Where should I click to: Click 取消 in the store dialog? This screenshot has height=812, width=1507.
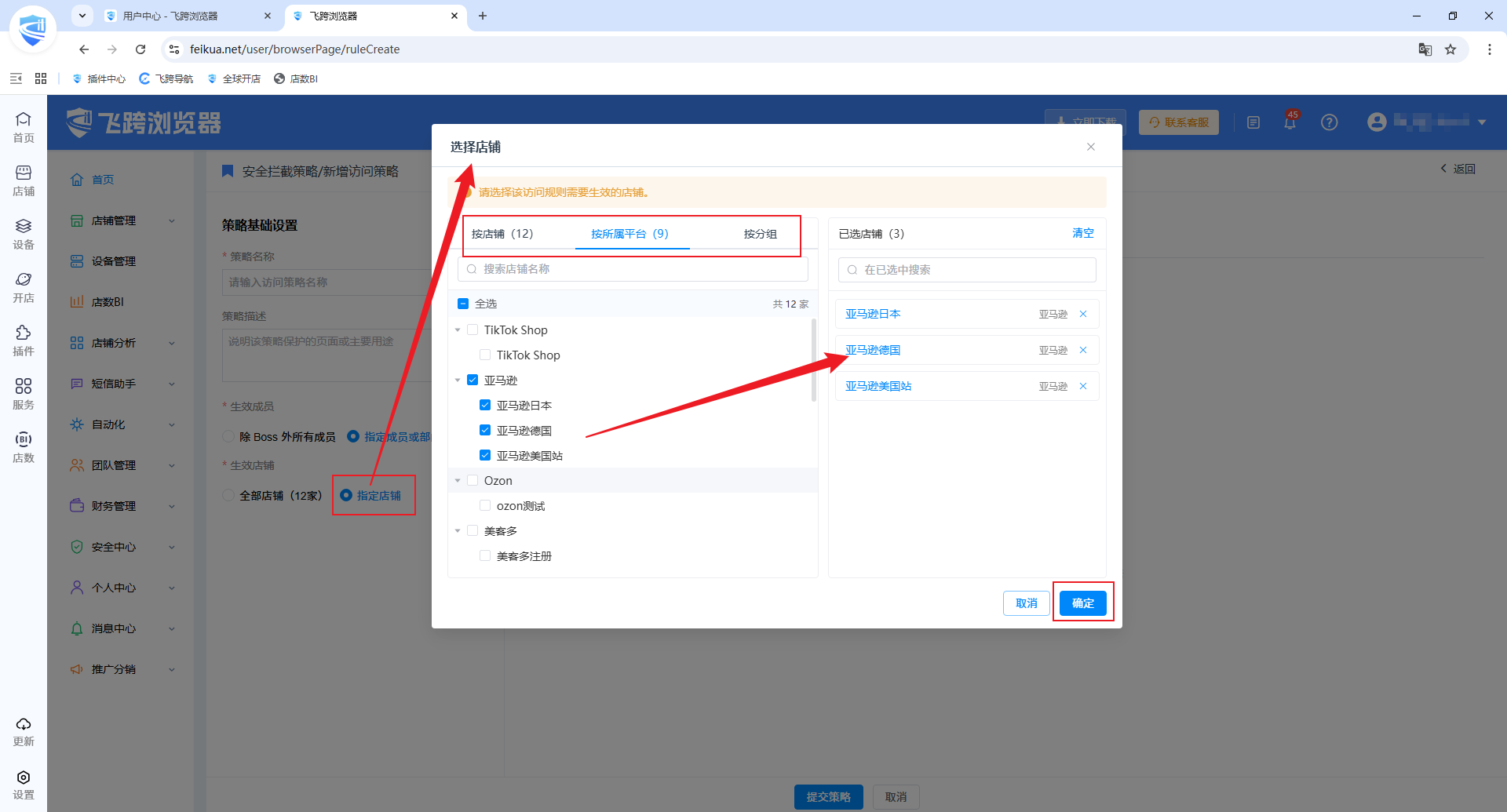click(1027, 603)
